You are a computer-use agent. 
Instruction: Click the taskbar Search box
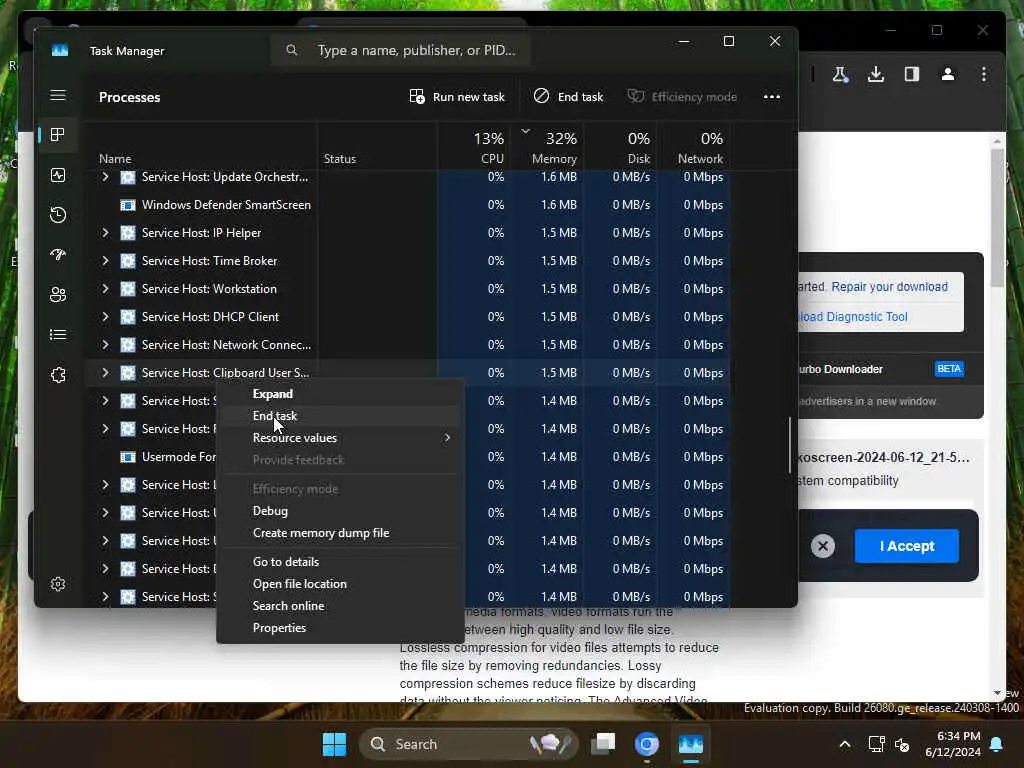pyautogui.click(x=468, y=744)
